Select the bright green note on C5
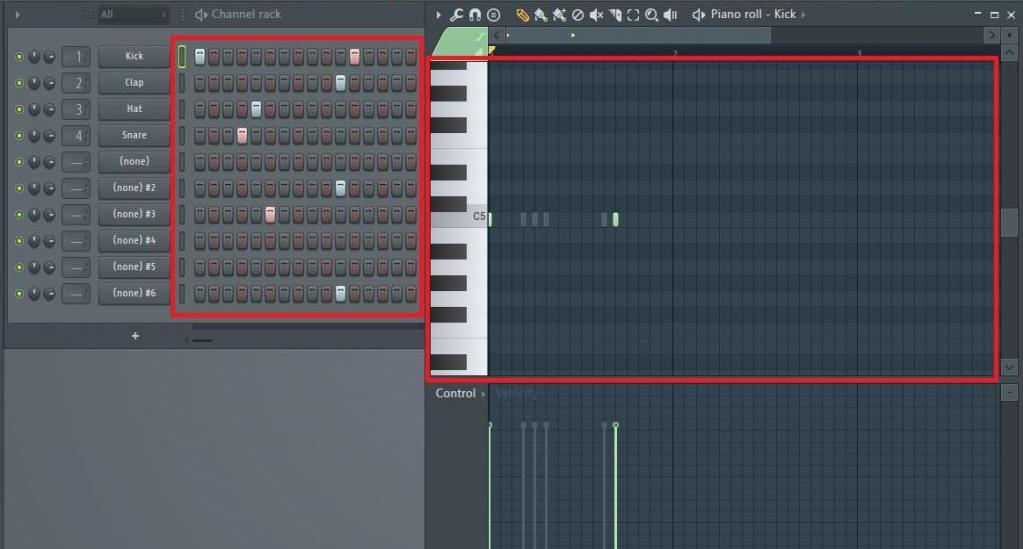This screenshot has height=549, width=1023. coord(615,219)
